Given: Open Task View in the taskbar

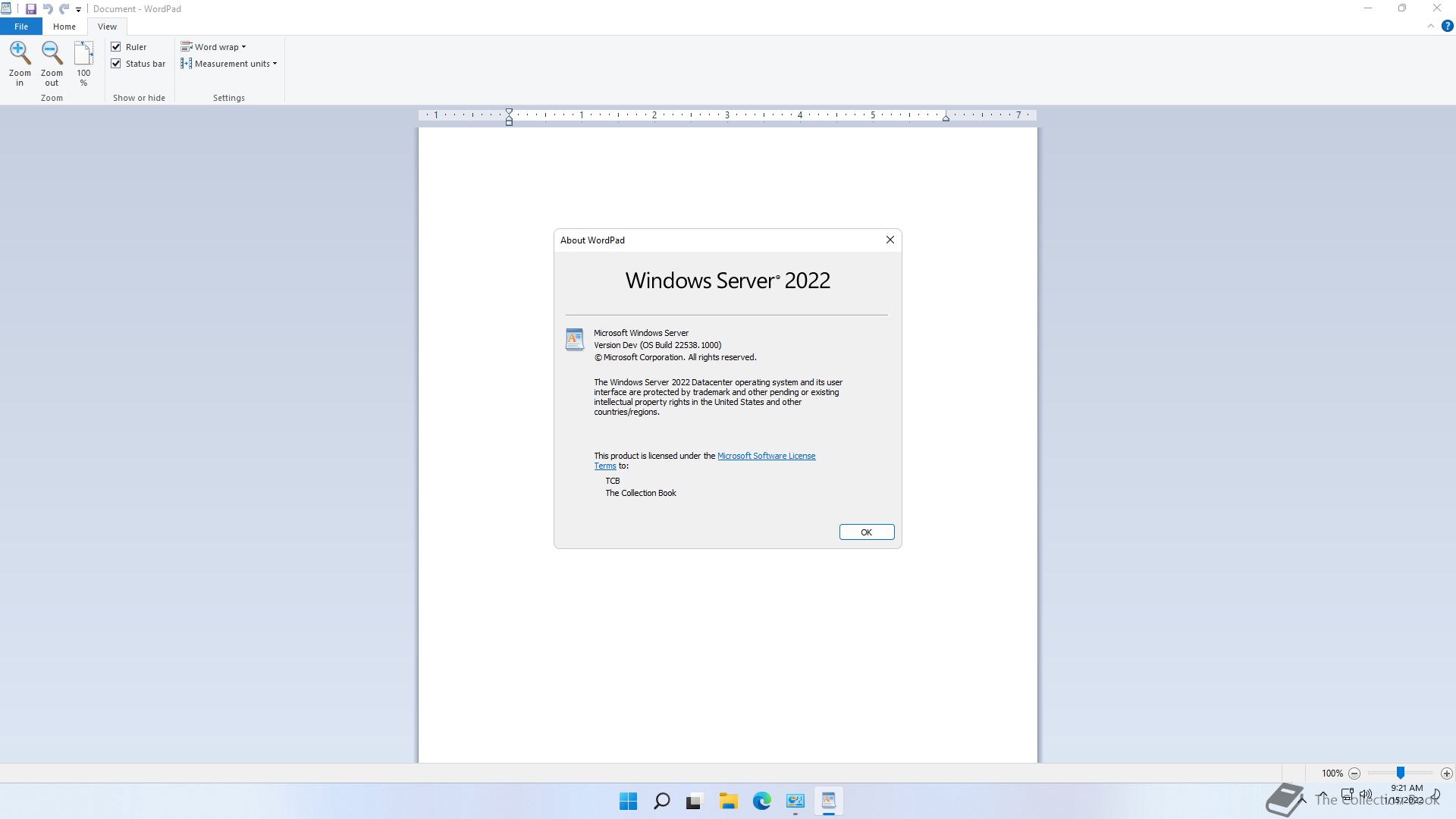Looking at the screenshot, I should (x=695, y=801).
